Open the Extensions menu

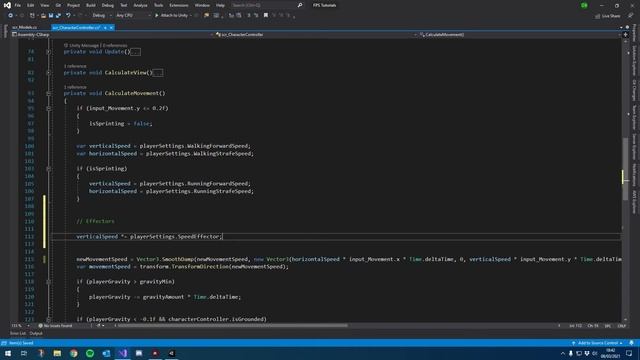pyautogui.click(x=179, y=5)
